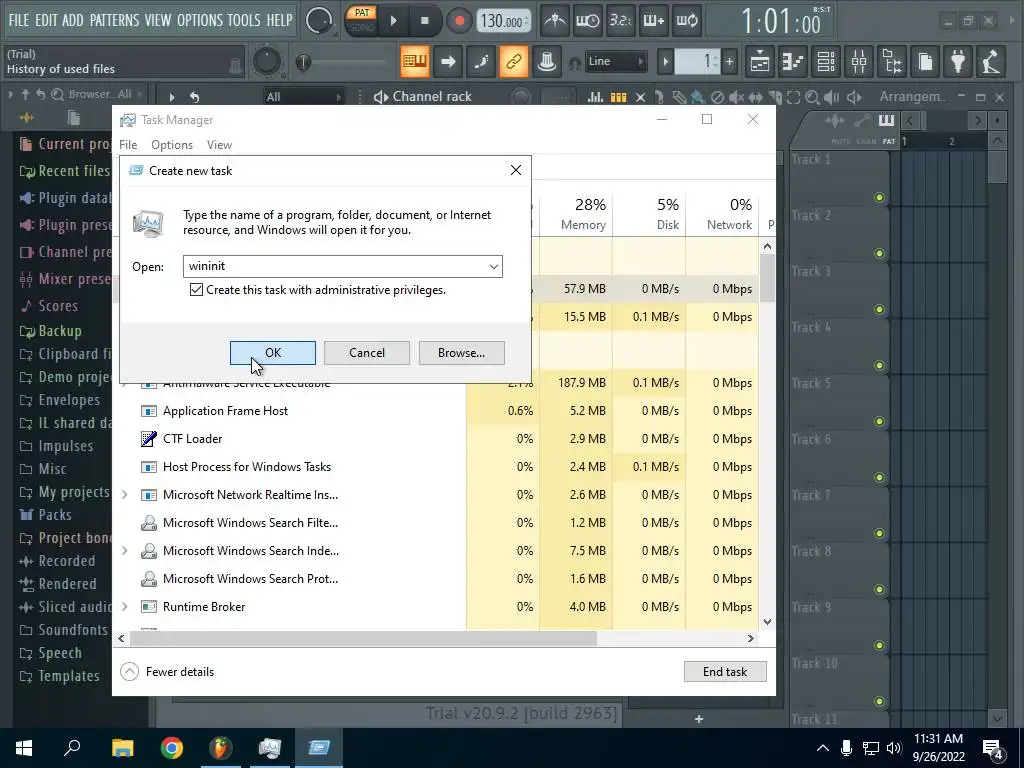The height and width of the screenshot is (768, 1024).
Task: Collapse Task Manager with Fewer details
Action: [168, 671]
